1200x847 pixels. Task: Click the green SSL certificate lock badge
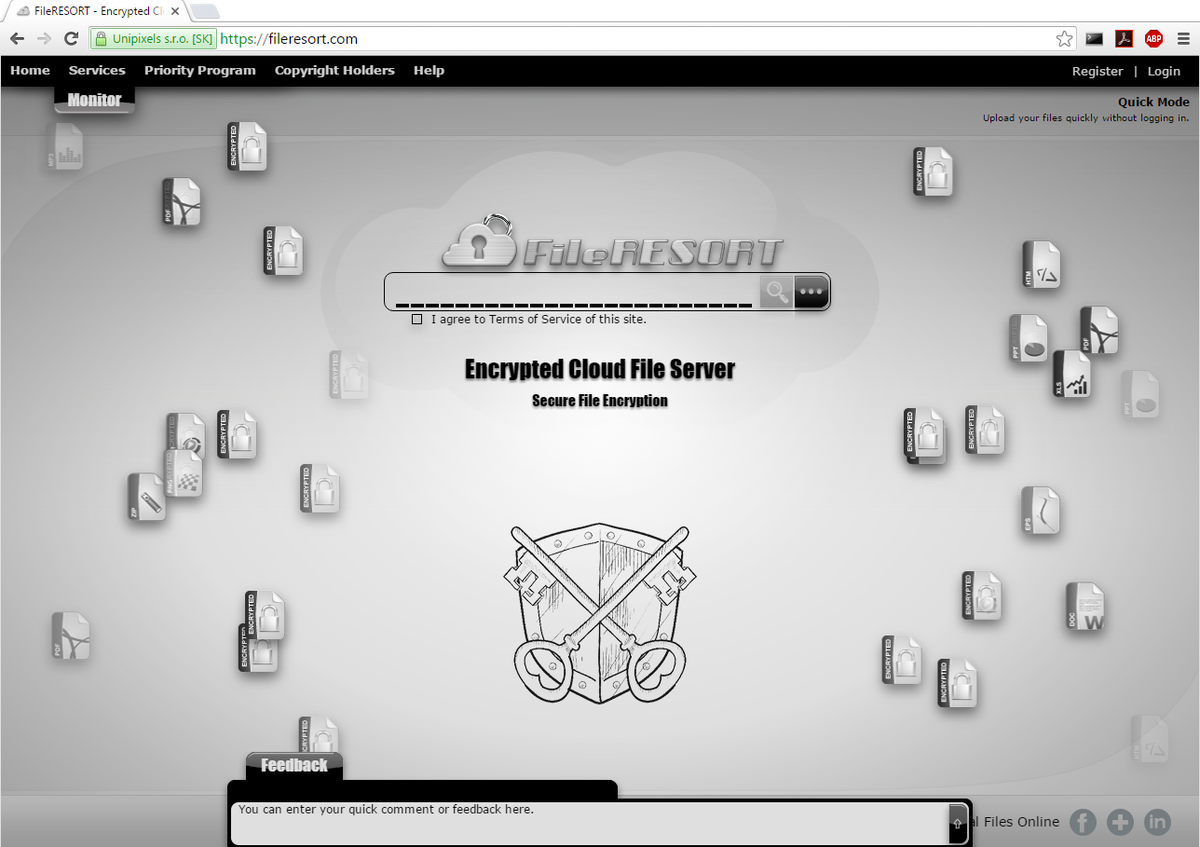(153, 39)
